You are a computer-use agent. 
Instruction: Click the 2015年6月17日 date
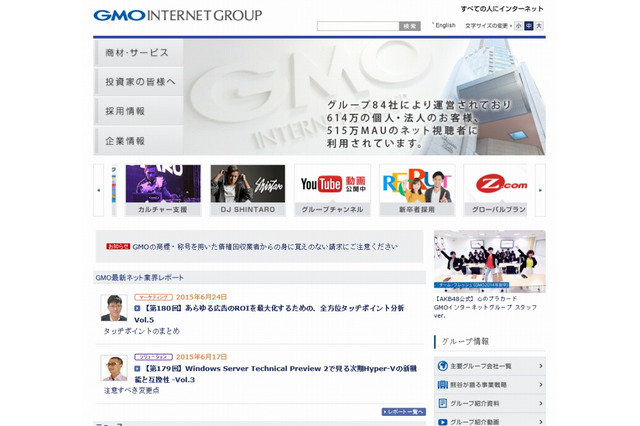201,357
